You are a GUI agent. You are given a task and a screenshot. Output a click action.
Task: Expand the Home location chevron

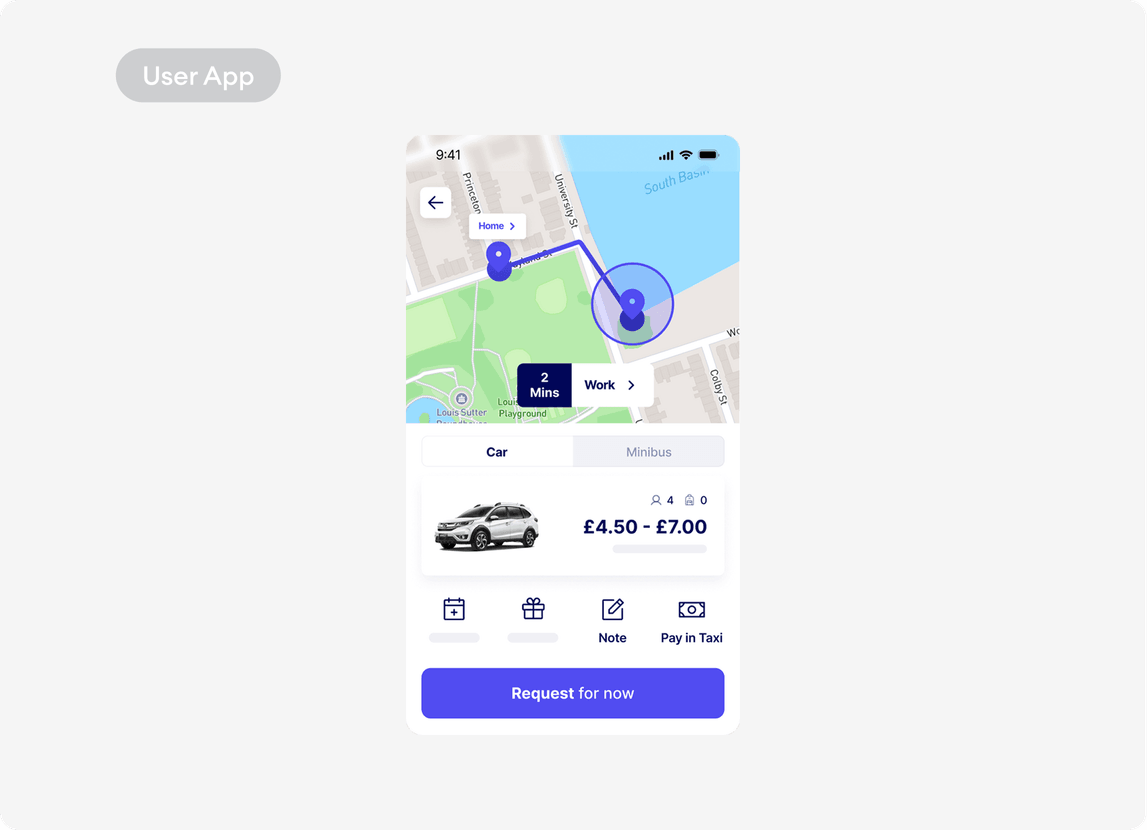coord(513,226)
